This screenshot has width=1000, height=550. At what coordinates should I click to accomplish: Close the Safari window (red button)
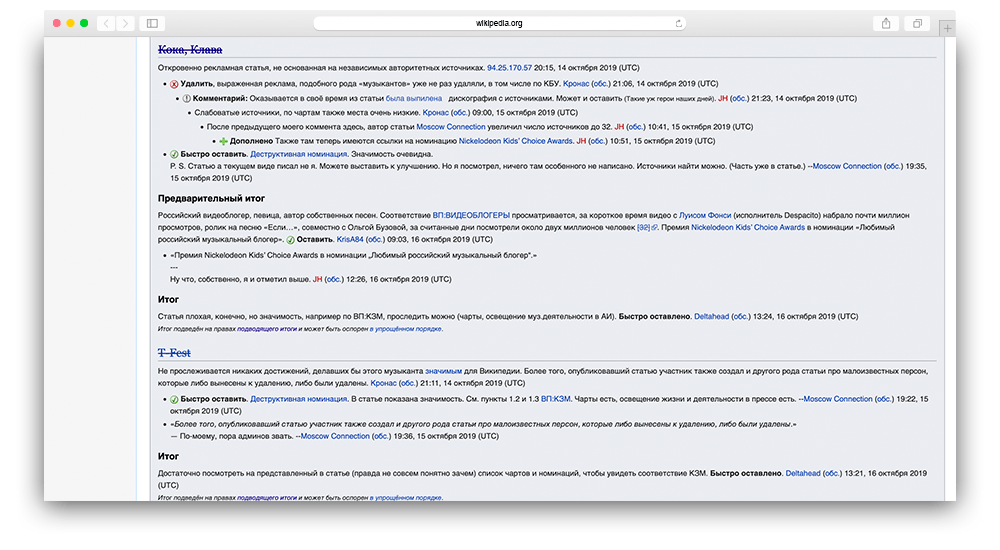[x=57, y=24]
